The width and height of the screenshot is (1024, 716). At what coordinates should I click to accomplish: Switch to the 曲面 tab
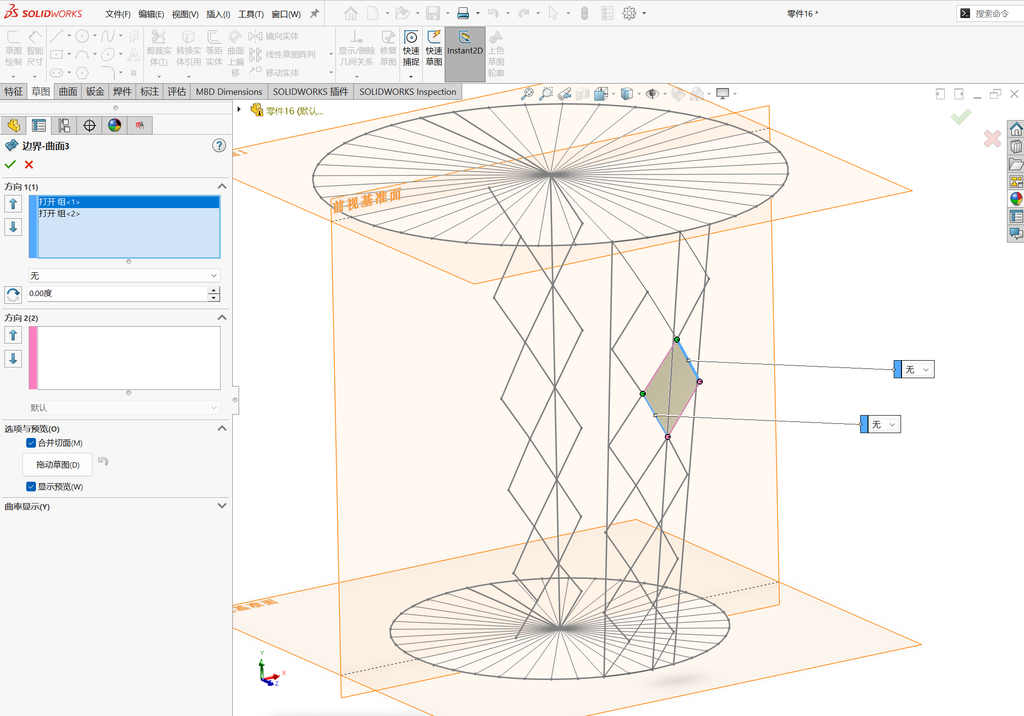click(68, 91)
